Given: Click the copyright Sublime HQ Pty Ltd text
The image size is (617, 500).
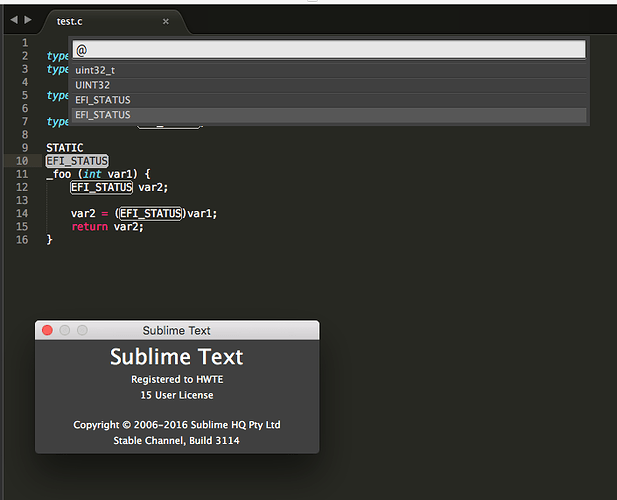Looking at the screenshot, I should (177, 425).
